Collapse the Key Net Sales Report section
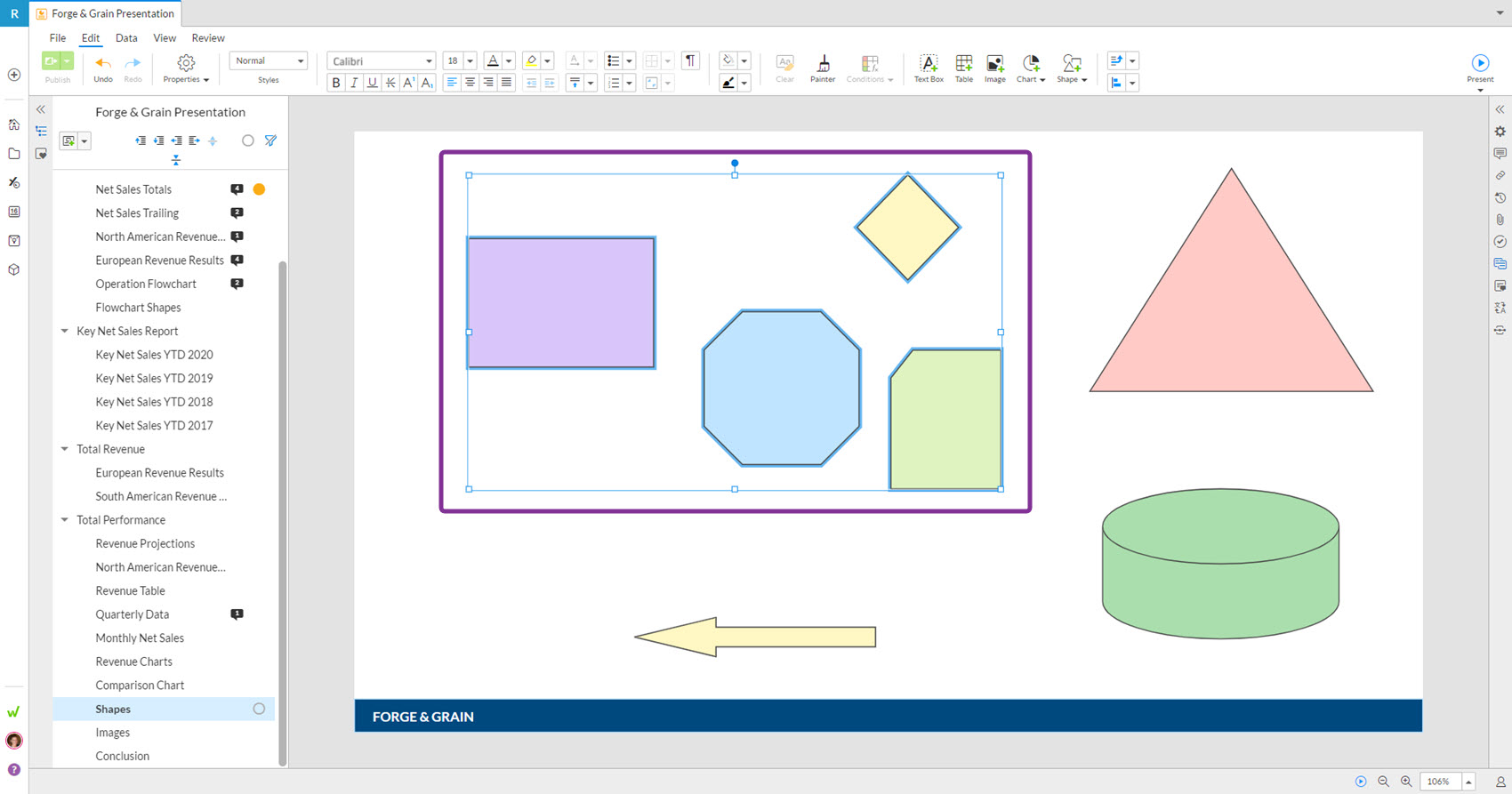This screenshot has height=794, width=1512. point(64,331)
